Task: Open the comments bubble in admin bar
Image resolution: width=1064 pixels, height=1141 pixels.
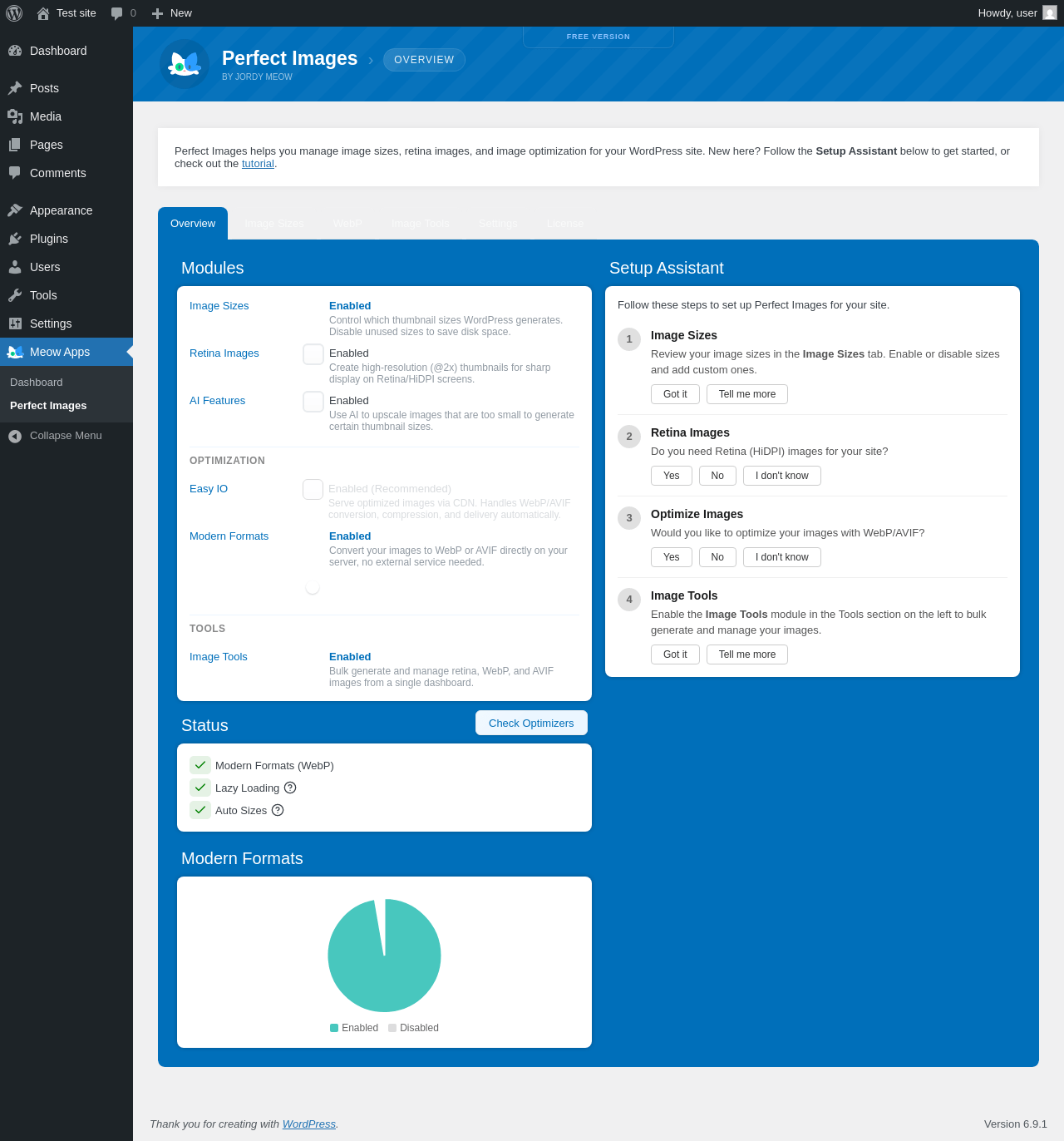Action: point(123,13)
